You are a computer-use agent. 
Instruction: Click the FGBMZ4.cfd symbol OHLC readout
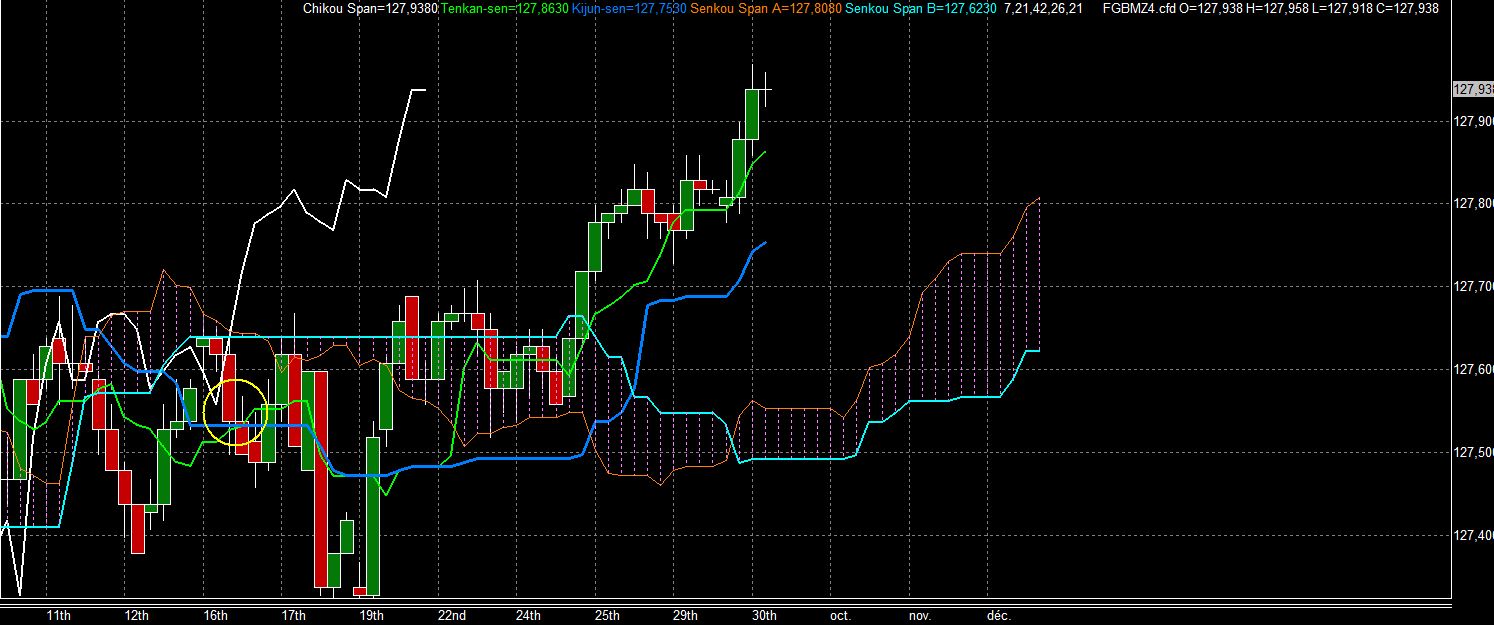(1270, 8)
